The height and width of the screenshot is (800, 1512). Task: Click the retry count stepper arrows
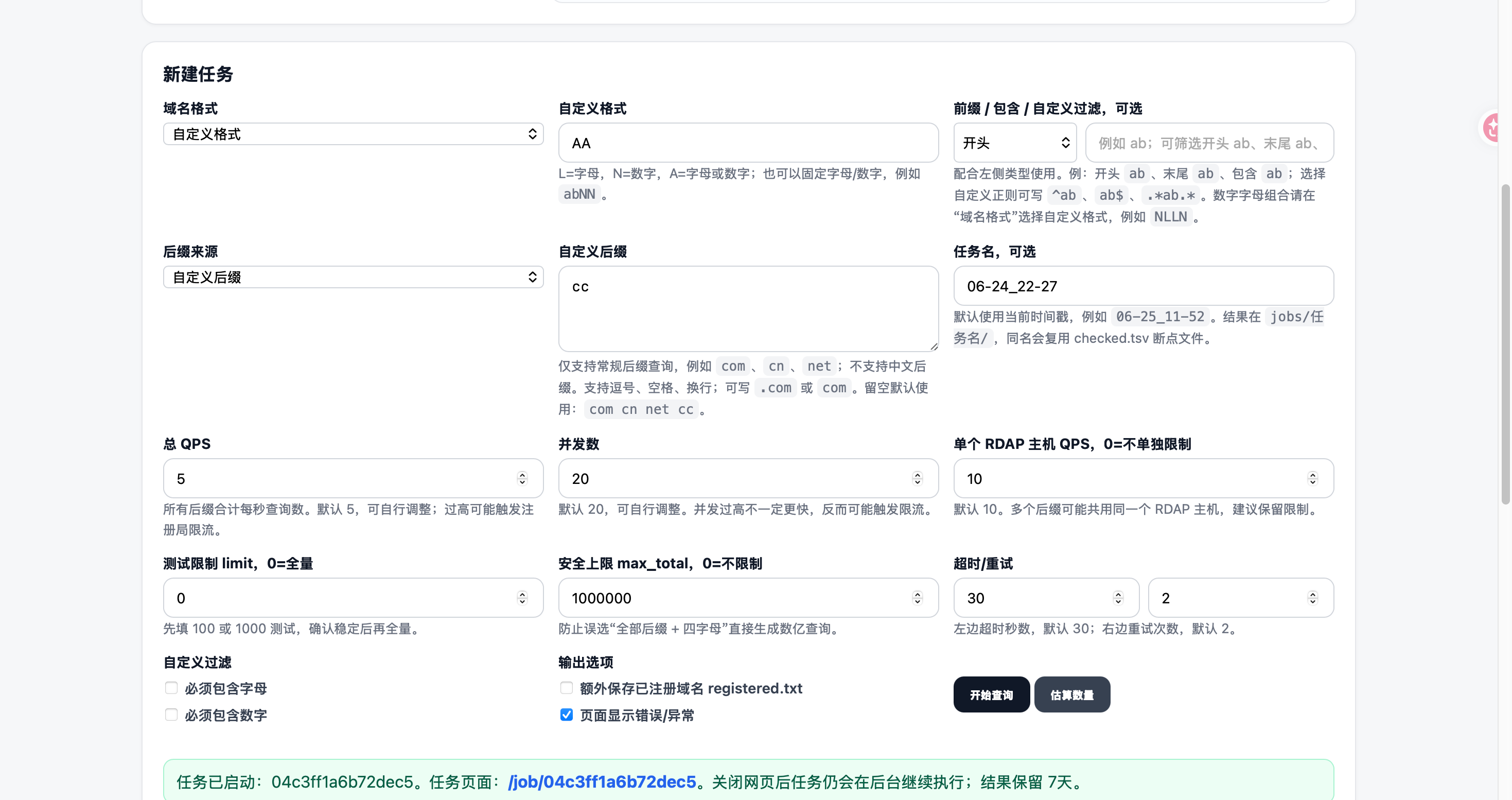point(1312,598)
